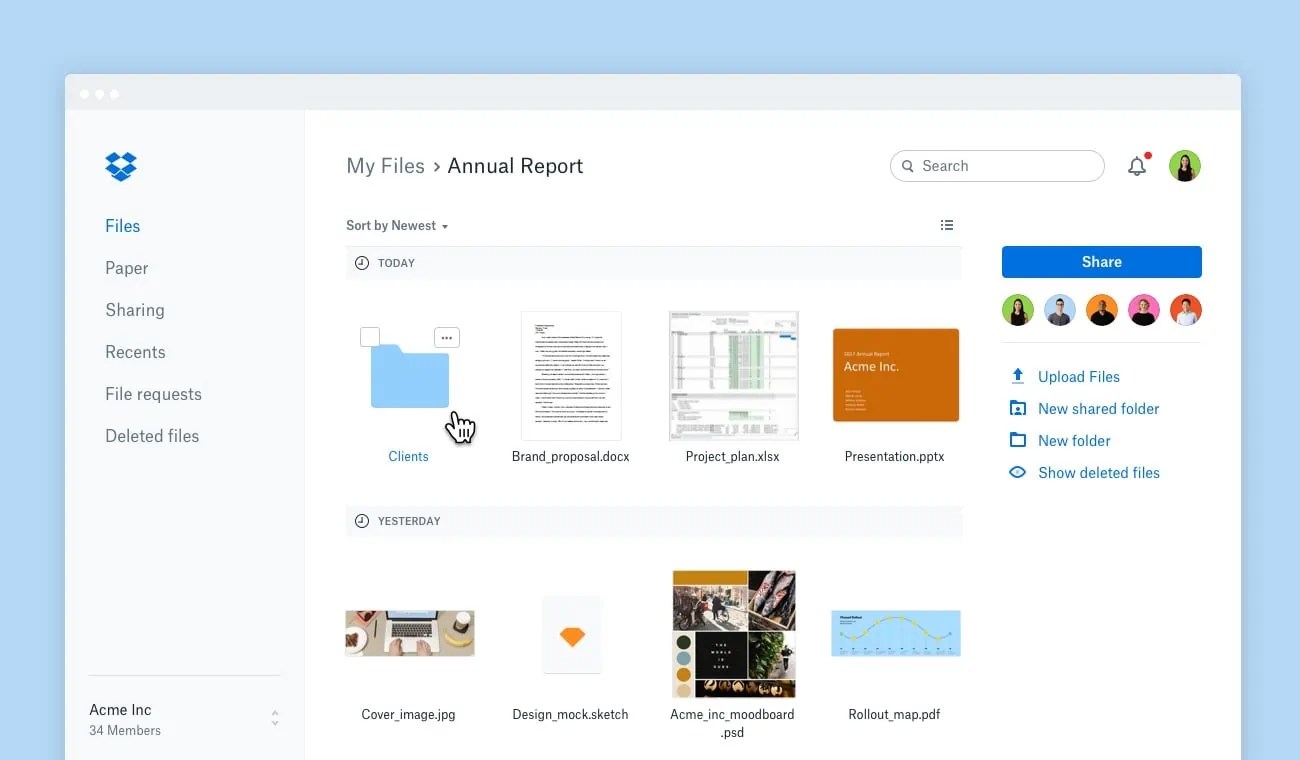Click the Show deleted files eye icon

(x=1017, y=472)
